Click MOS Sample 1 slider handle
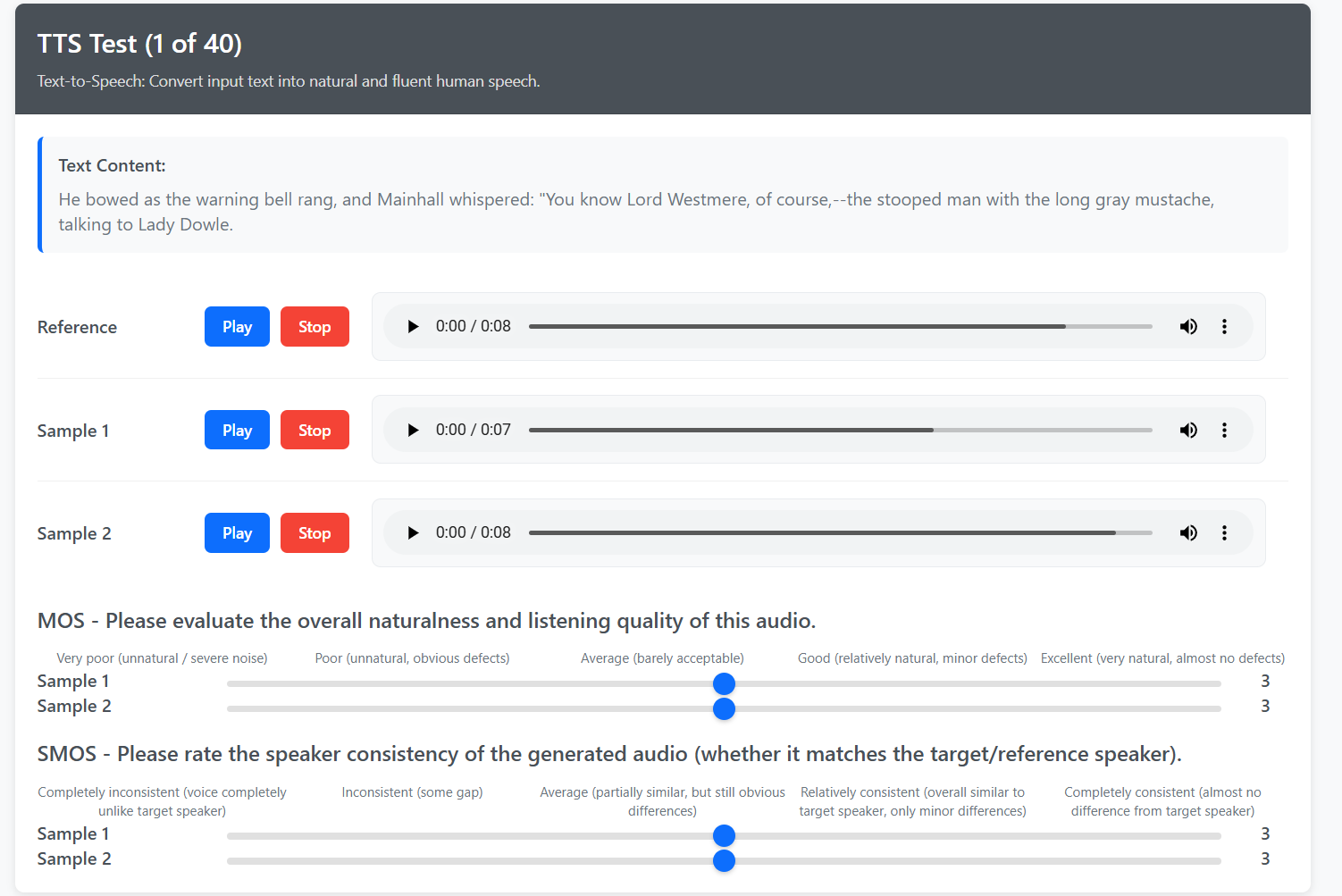 (x=724, y=684)
